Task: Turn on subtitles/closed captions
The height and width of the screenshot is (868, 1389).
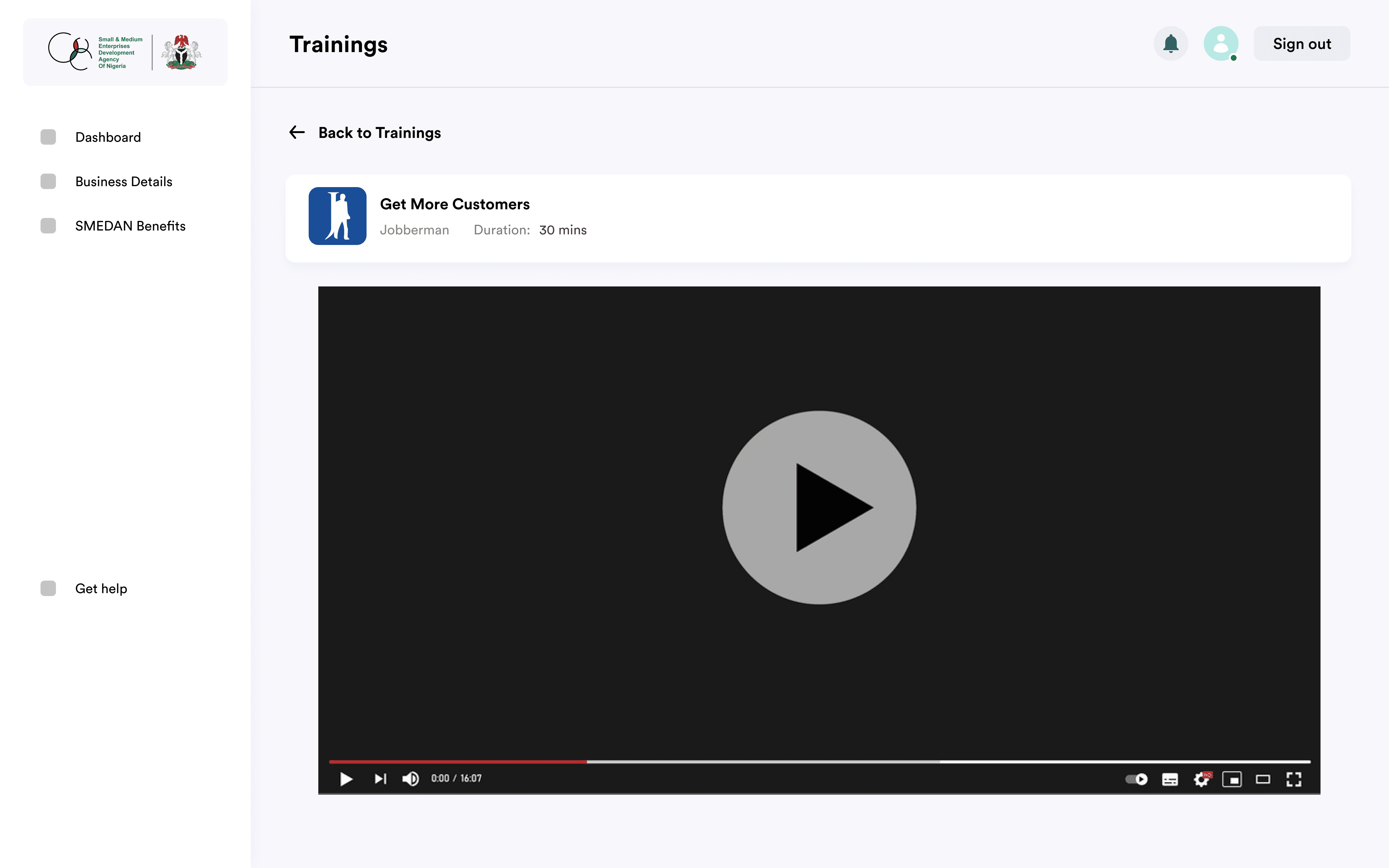Action: pyautogui.click(x=1170, y=780)
